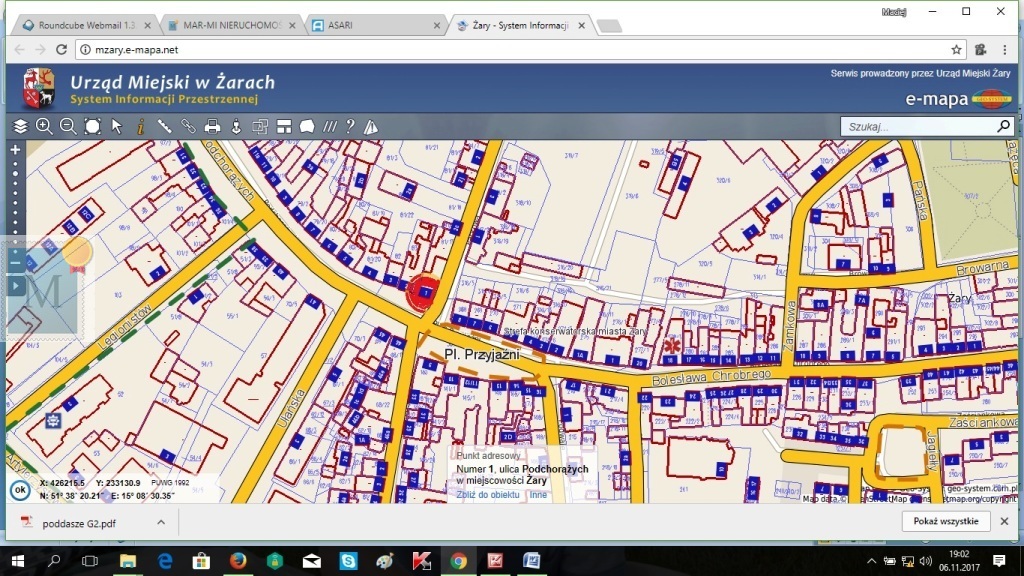Open options for poddasze G2.pdf download

point(160,522)
